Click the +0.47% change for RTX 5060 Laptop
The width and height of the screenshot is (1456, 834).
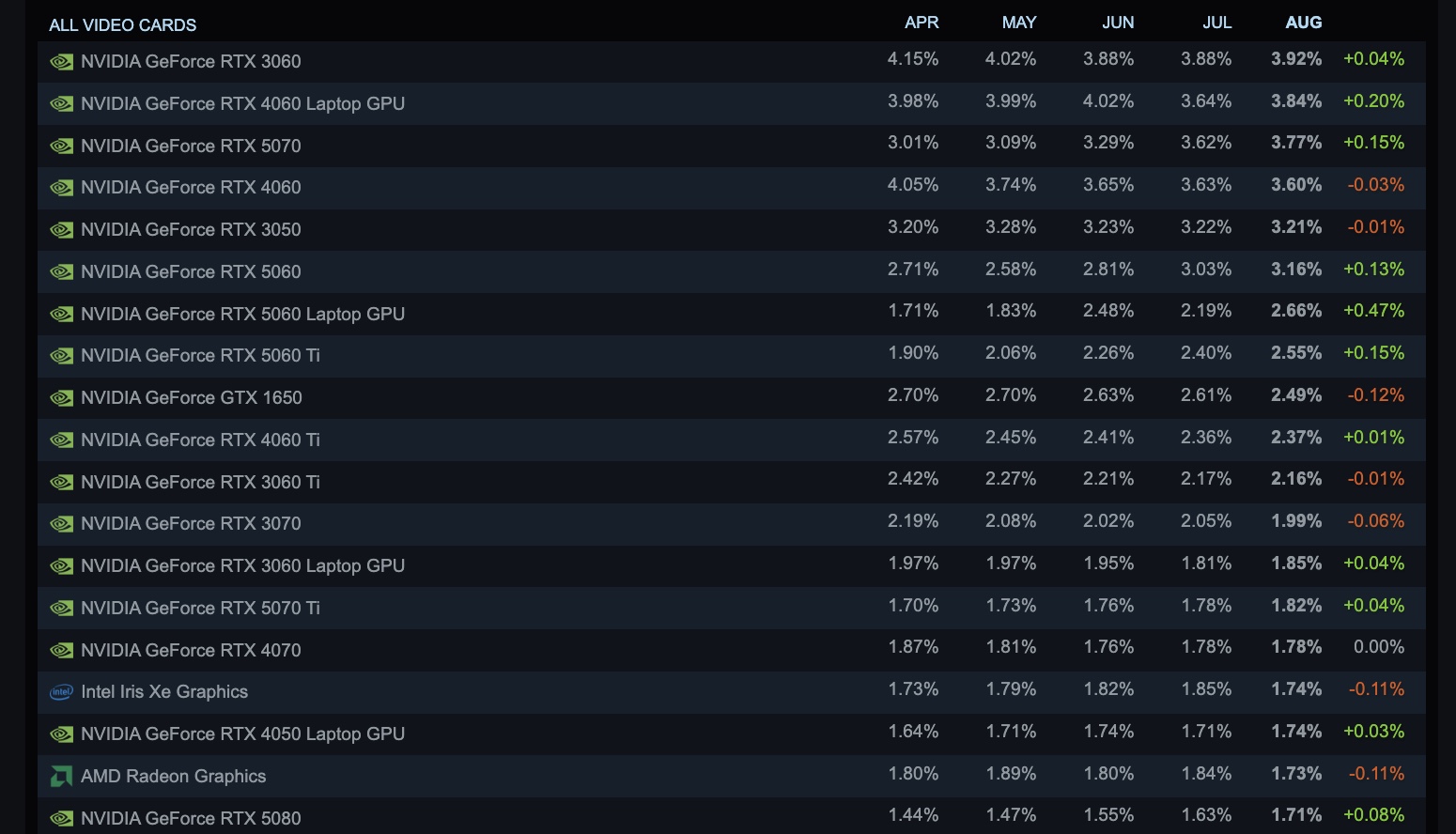(x=1374, y=311)
